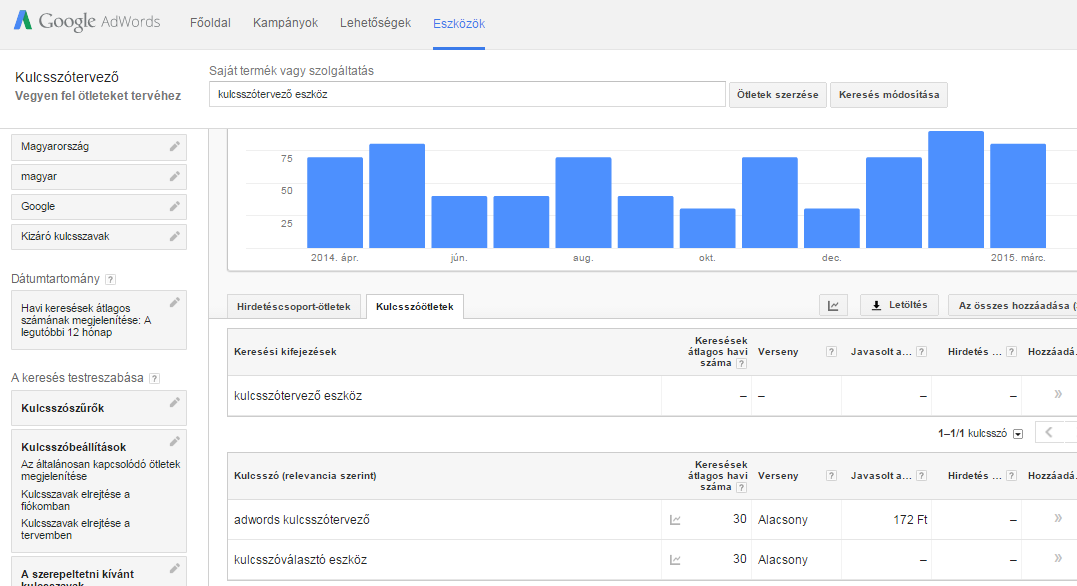Screen dimensions: 1077x586
Task: Open help for average monthly searches, lower table
Action: click(x=741, y=488)
